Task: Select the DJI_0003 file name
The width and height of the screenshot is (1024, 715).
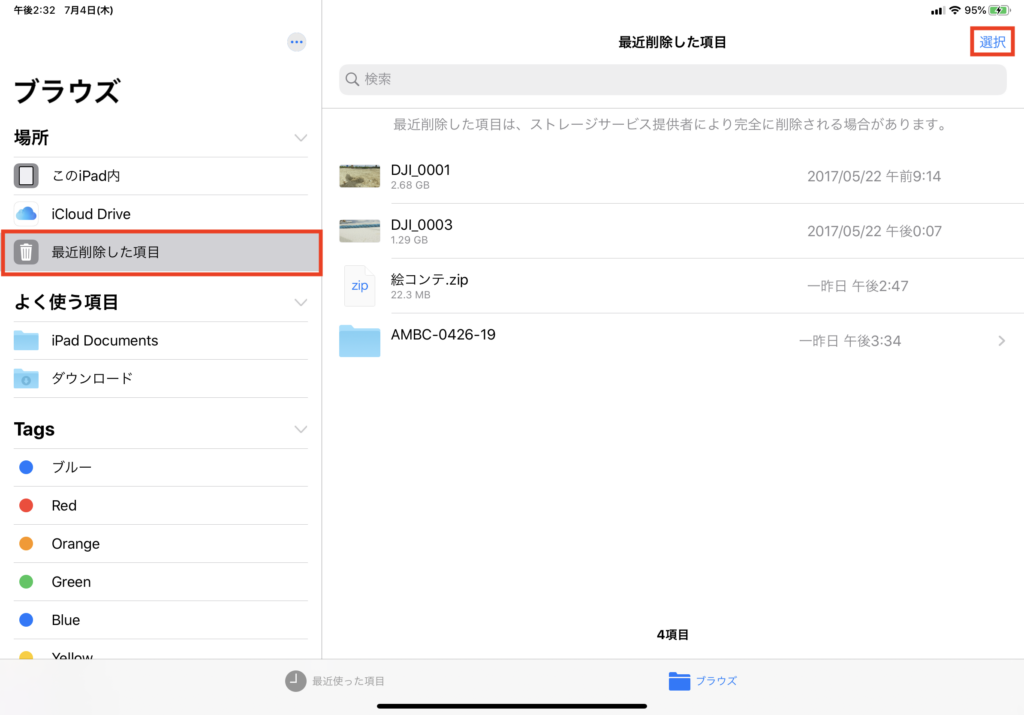Action: [421, 225]
